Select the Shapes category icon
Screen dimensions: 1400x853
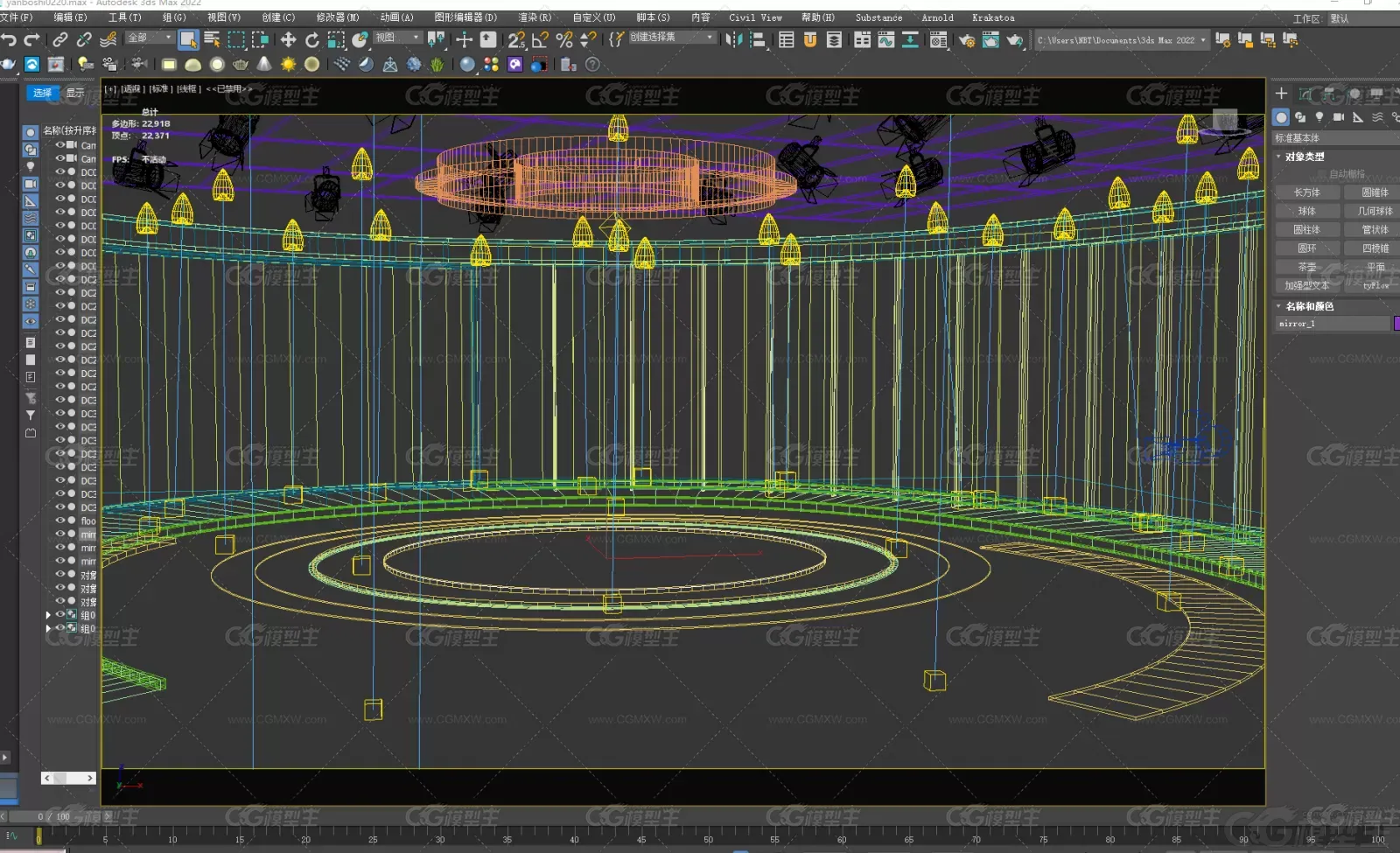pyautogui.click(x=1300, y=116)
